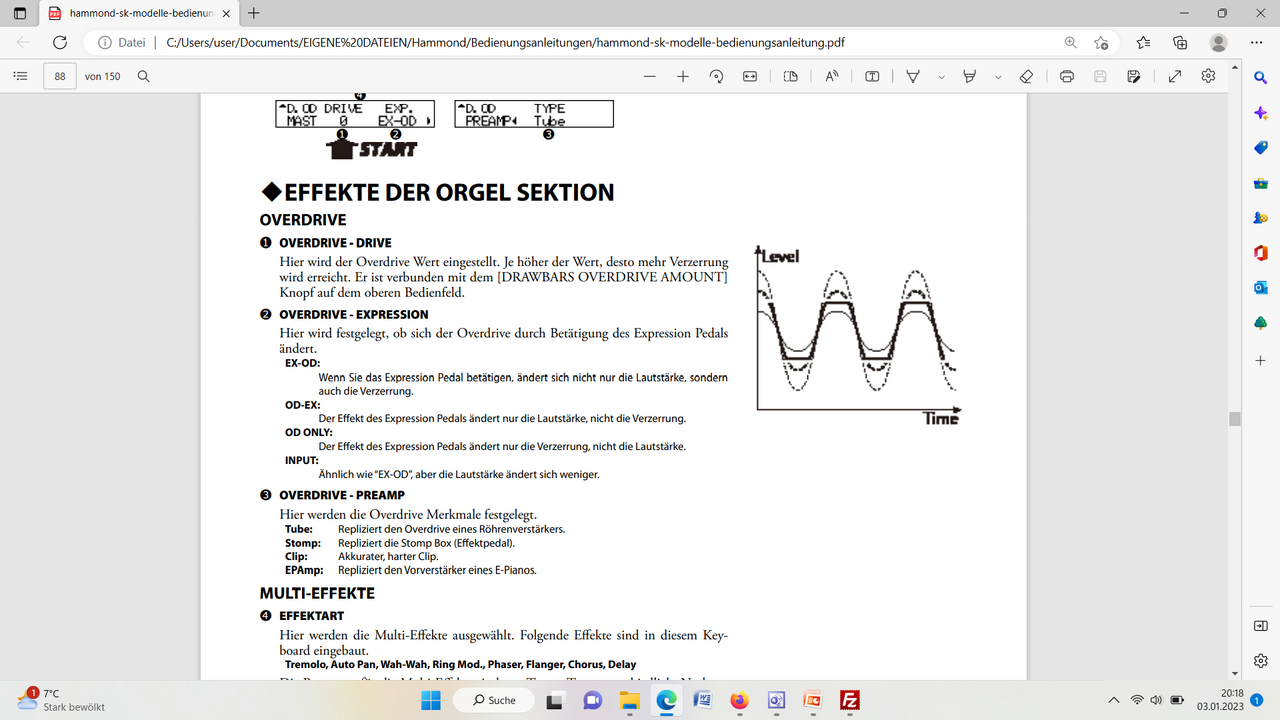Open the address bar zoom indicator
The height and width of the screenshot is (720, 1280).
pyautogui.click(x=1070, y=43)
